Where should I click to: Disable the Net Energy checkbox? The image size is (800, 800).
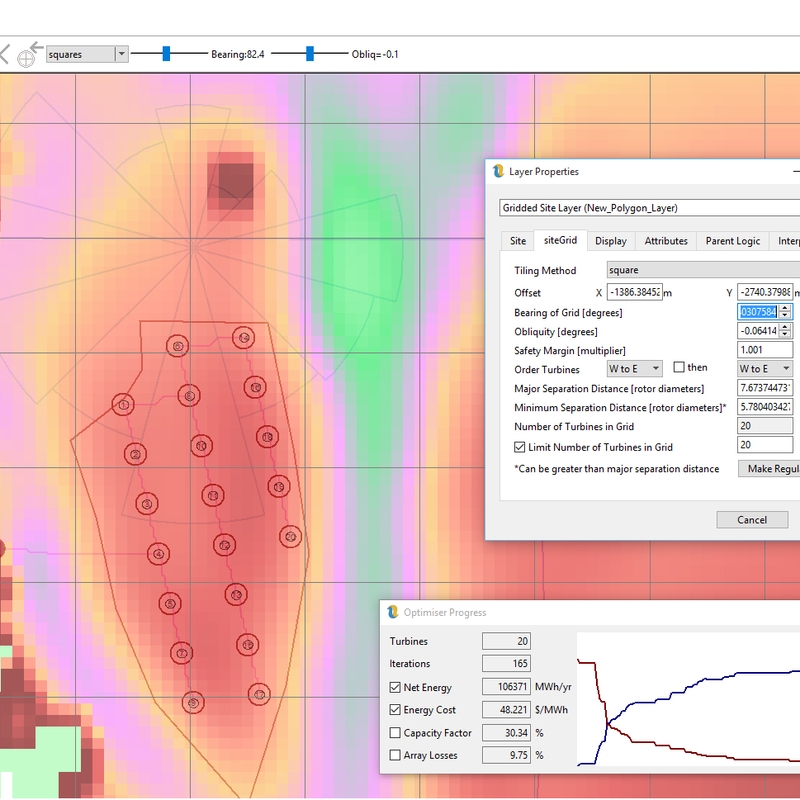[395, 687]
